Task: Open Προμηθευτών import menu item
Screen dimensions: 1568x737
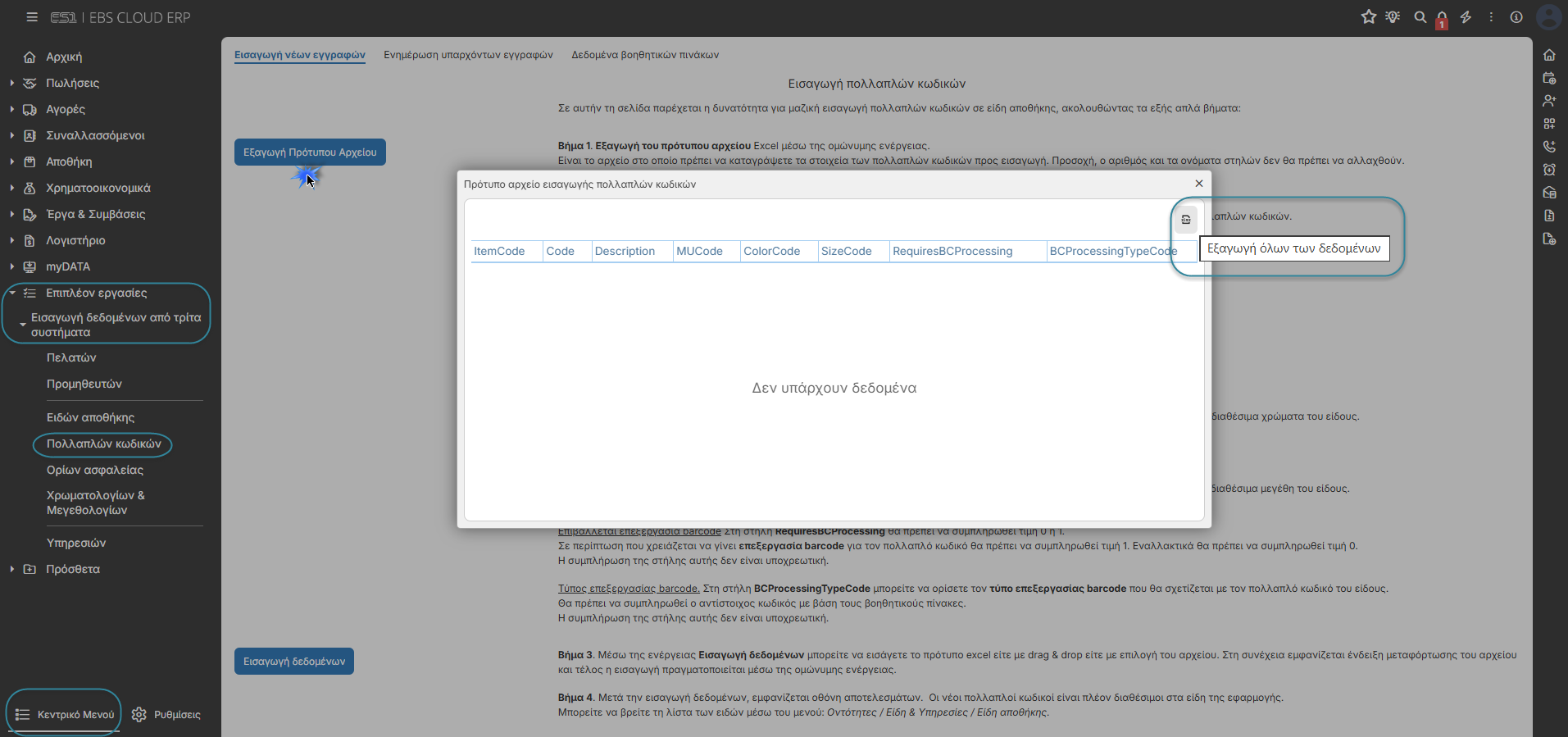Action: click(x=84, y=384)
